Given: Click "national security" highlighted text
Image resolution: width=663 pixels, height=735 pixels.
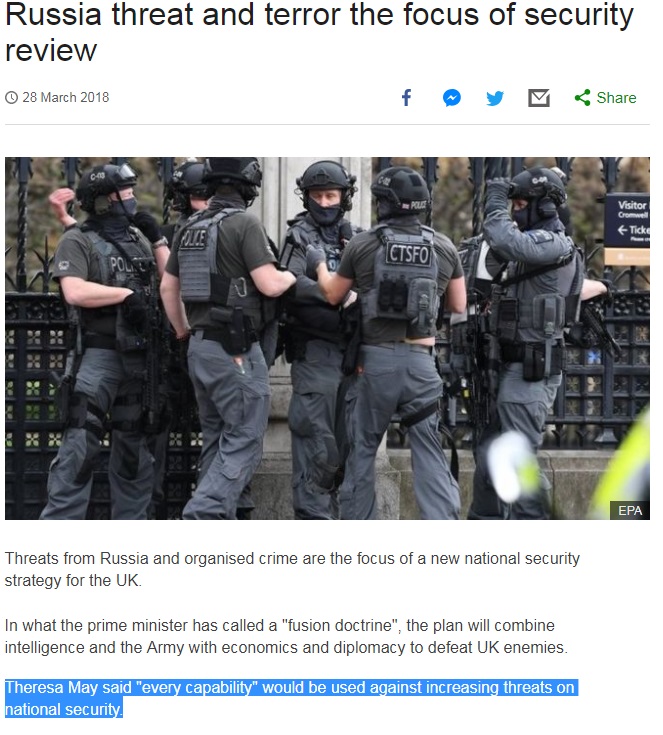Looking at the screenshot, I should 63,709.
